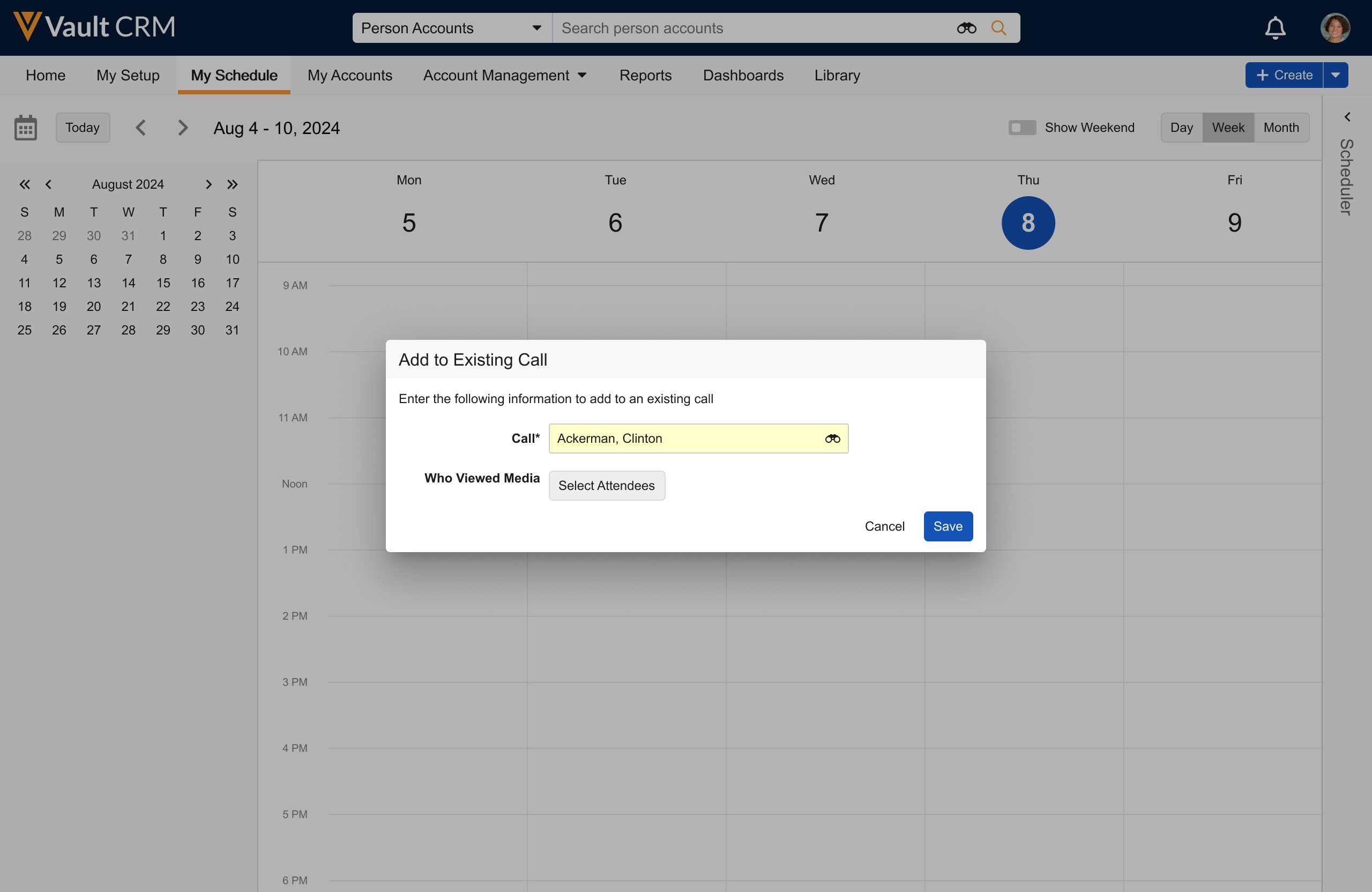The image size is (1372, 892).
Task: Switch to Month view
Action: click(1281, 128)
